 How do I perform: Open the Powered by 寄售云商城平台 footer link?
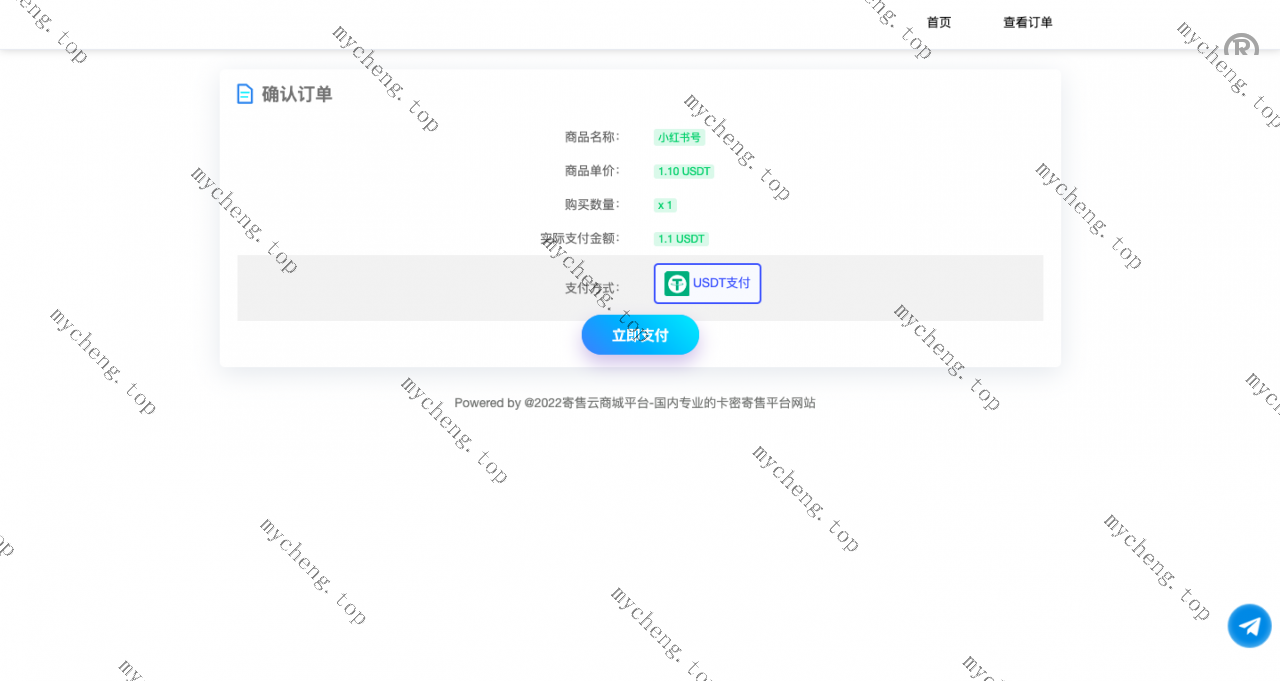point(635,403)
